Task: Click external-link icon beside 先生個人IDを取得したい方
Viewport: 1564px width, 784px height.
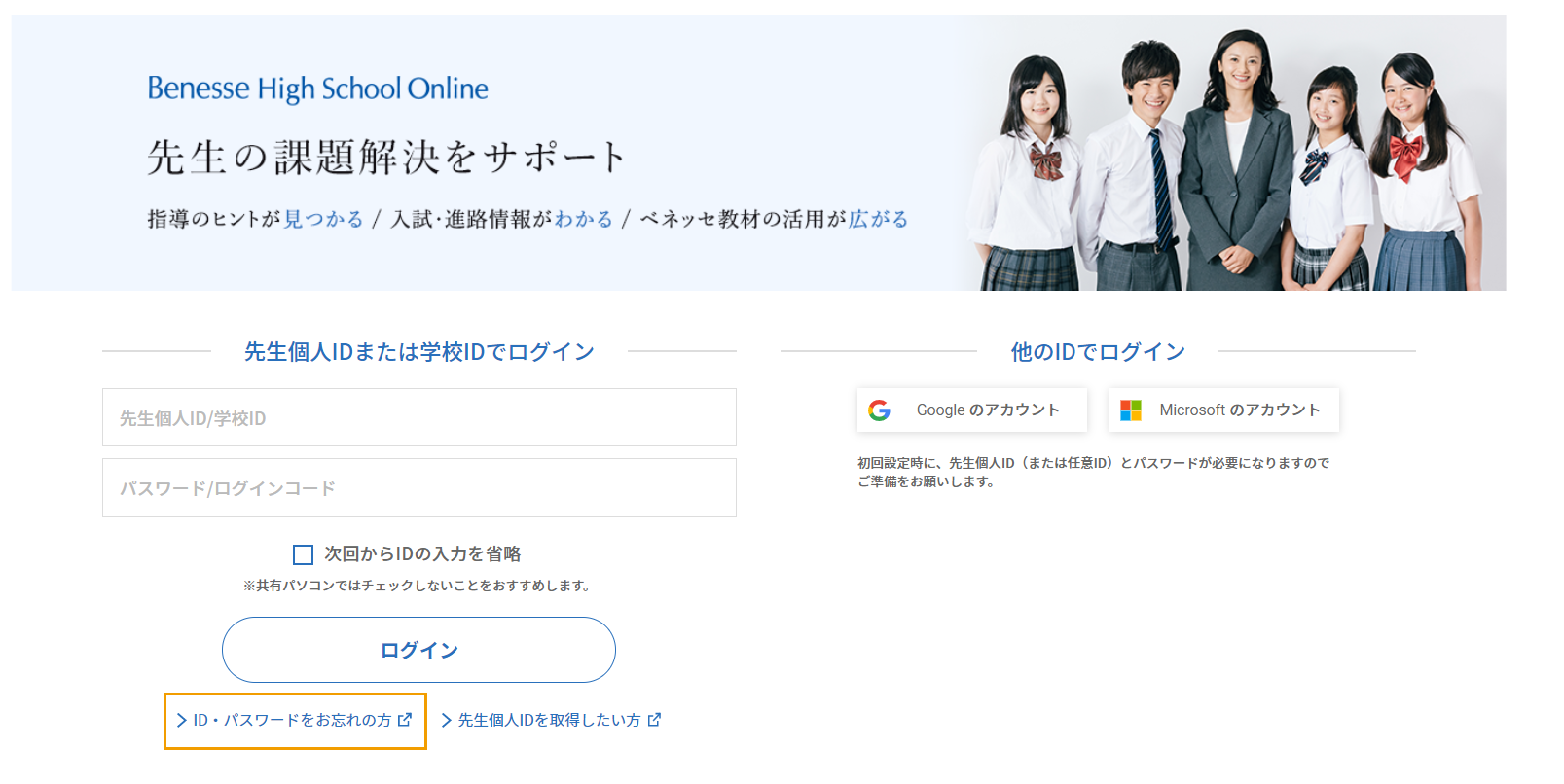Action: pos(654,720)
